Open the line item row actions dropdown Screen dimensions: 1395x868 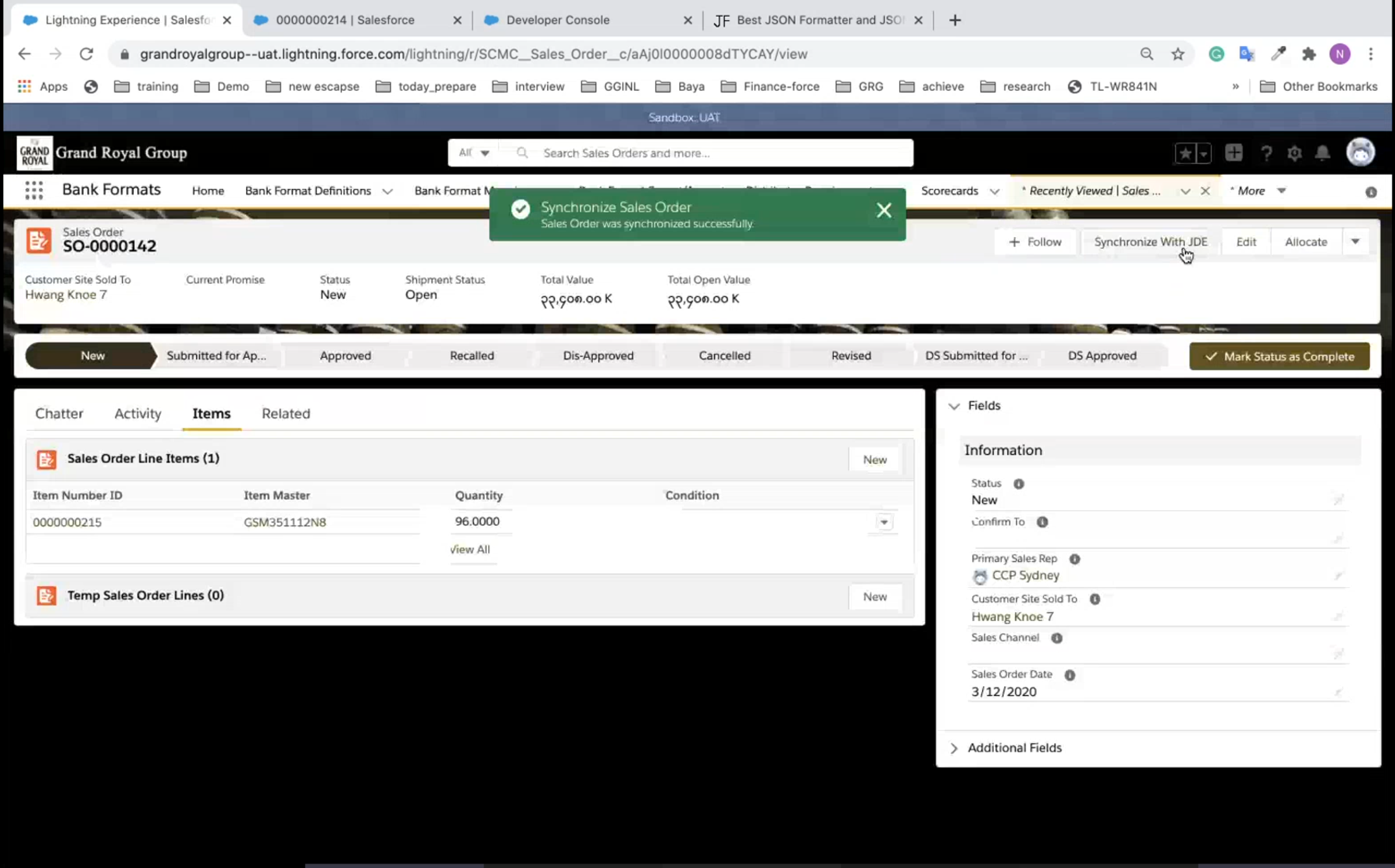pyautogui.click(x=883, y=522)
